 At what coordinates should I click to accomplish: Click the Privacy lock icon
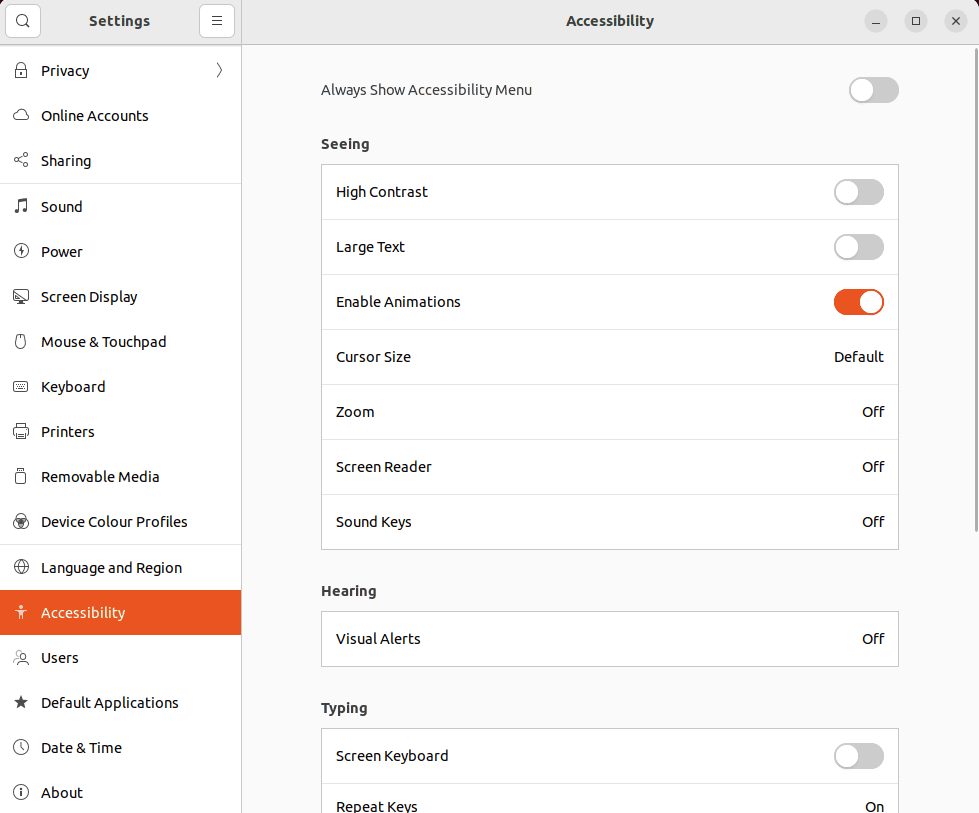(x=21, y=70)
